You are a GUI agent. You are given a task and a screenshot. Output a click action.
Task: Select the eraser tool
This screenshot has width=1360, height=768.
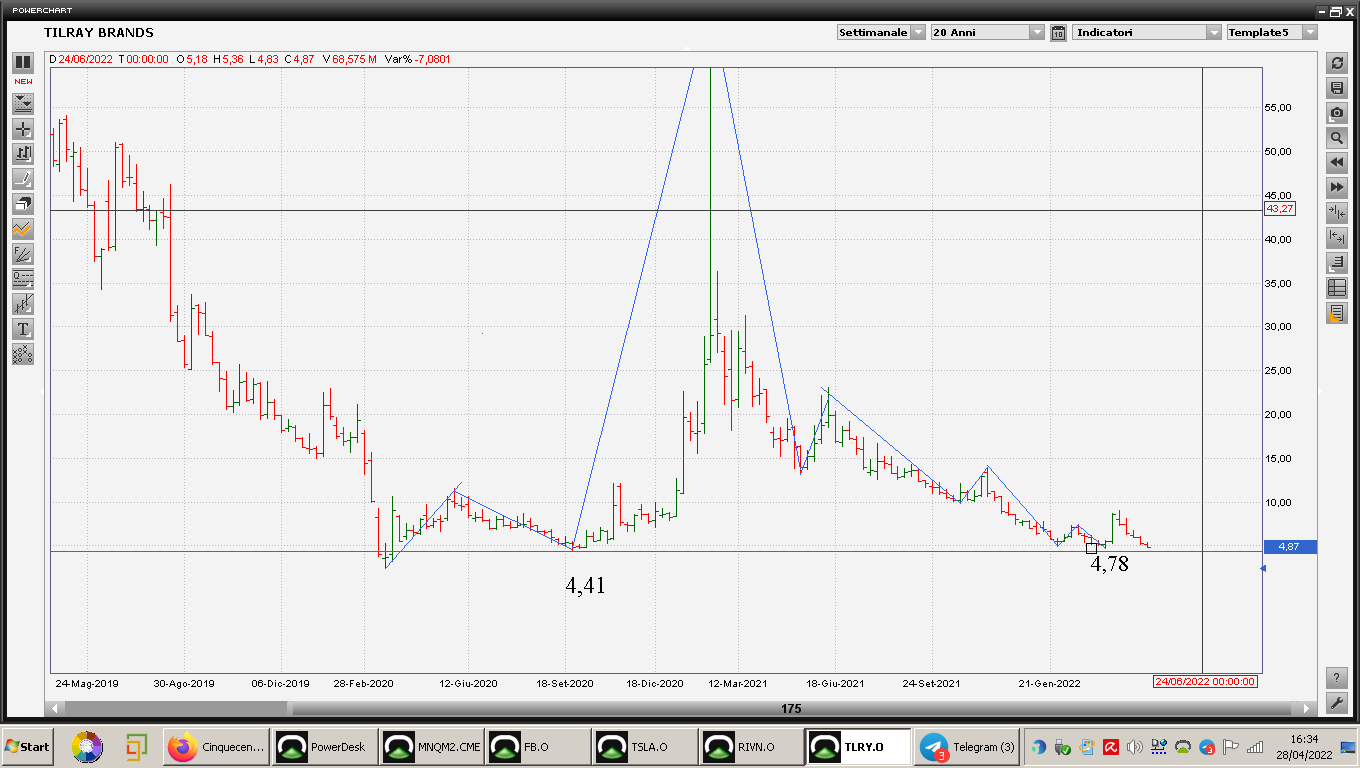point(22,203)
